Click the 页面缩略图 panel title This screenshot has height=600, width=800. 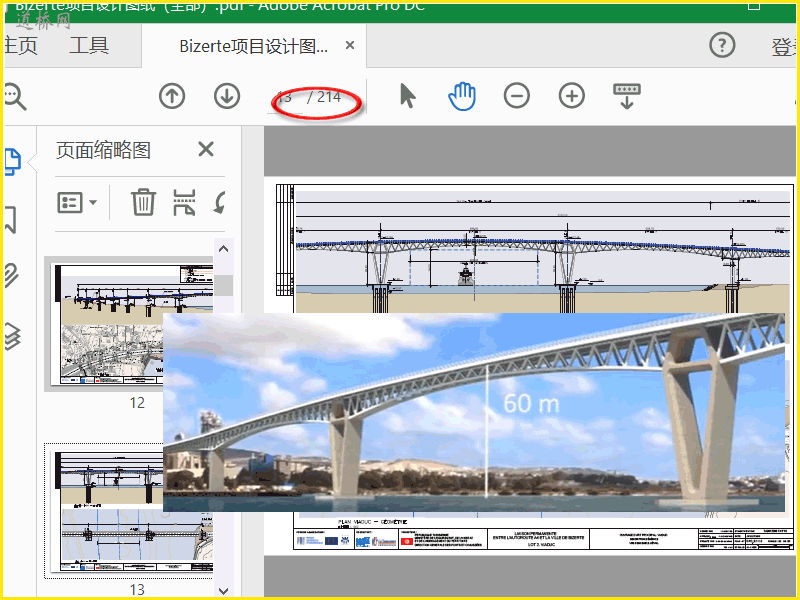click(103, 151)
